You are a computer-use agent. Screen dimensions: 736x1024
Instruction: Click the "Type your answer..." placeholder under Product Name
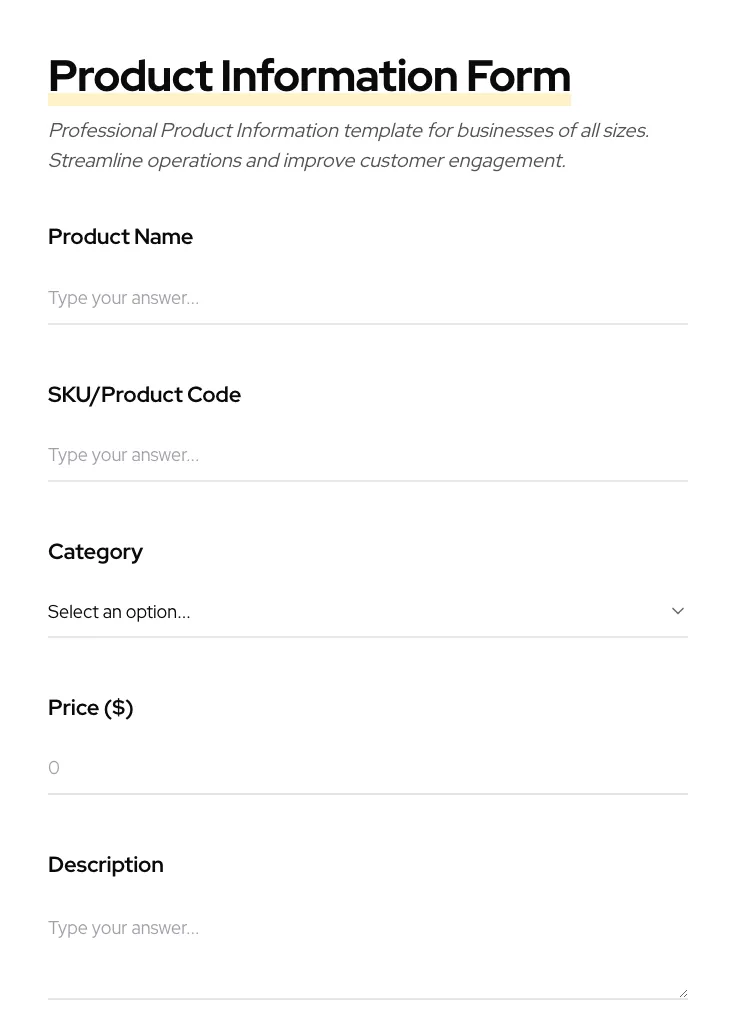pos(123,298)
